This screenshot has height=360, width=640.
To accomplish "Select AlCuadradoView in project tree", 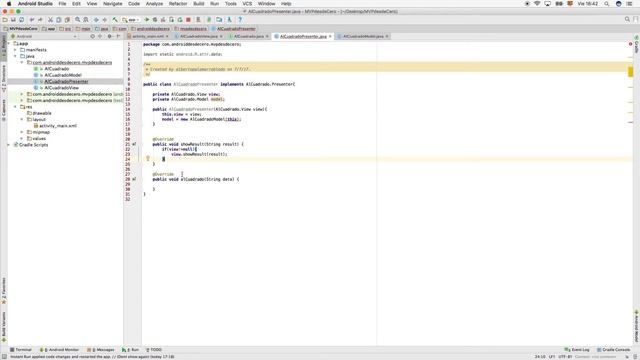I will [61, 88].
